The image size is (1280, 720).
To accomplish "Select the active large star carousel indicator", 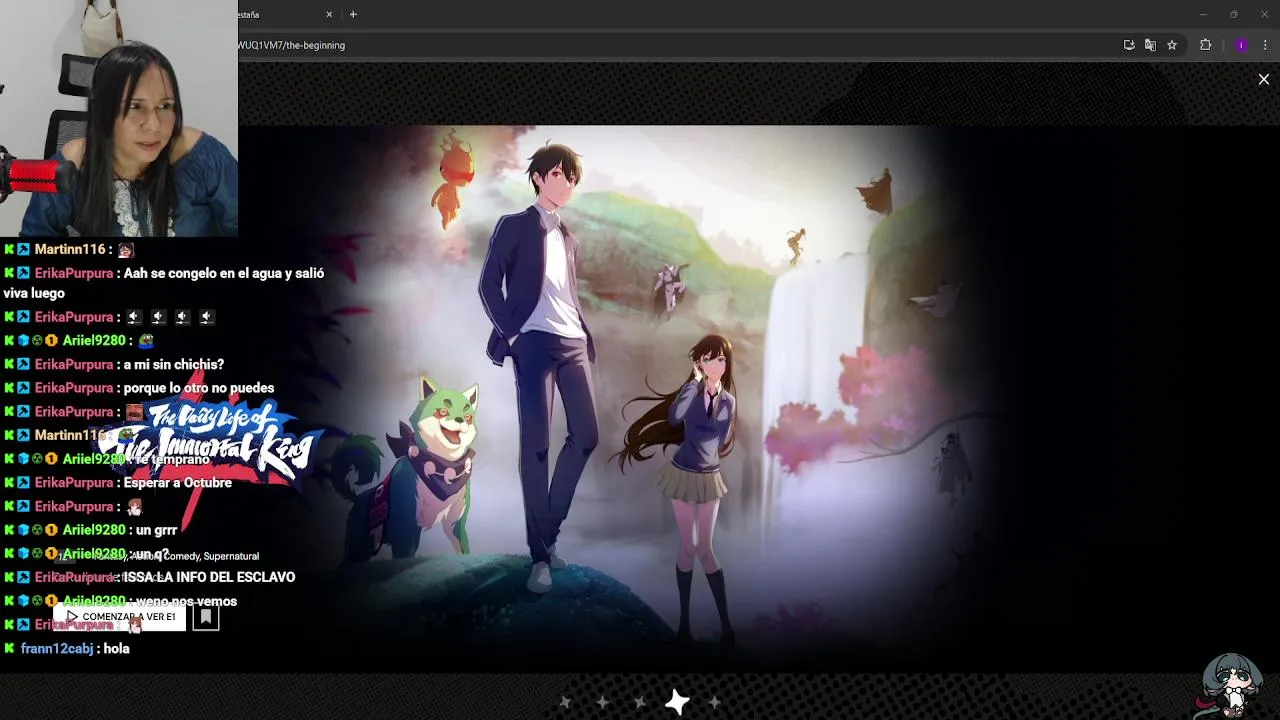I will (x=677, y=703).
